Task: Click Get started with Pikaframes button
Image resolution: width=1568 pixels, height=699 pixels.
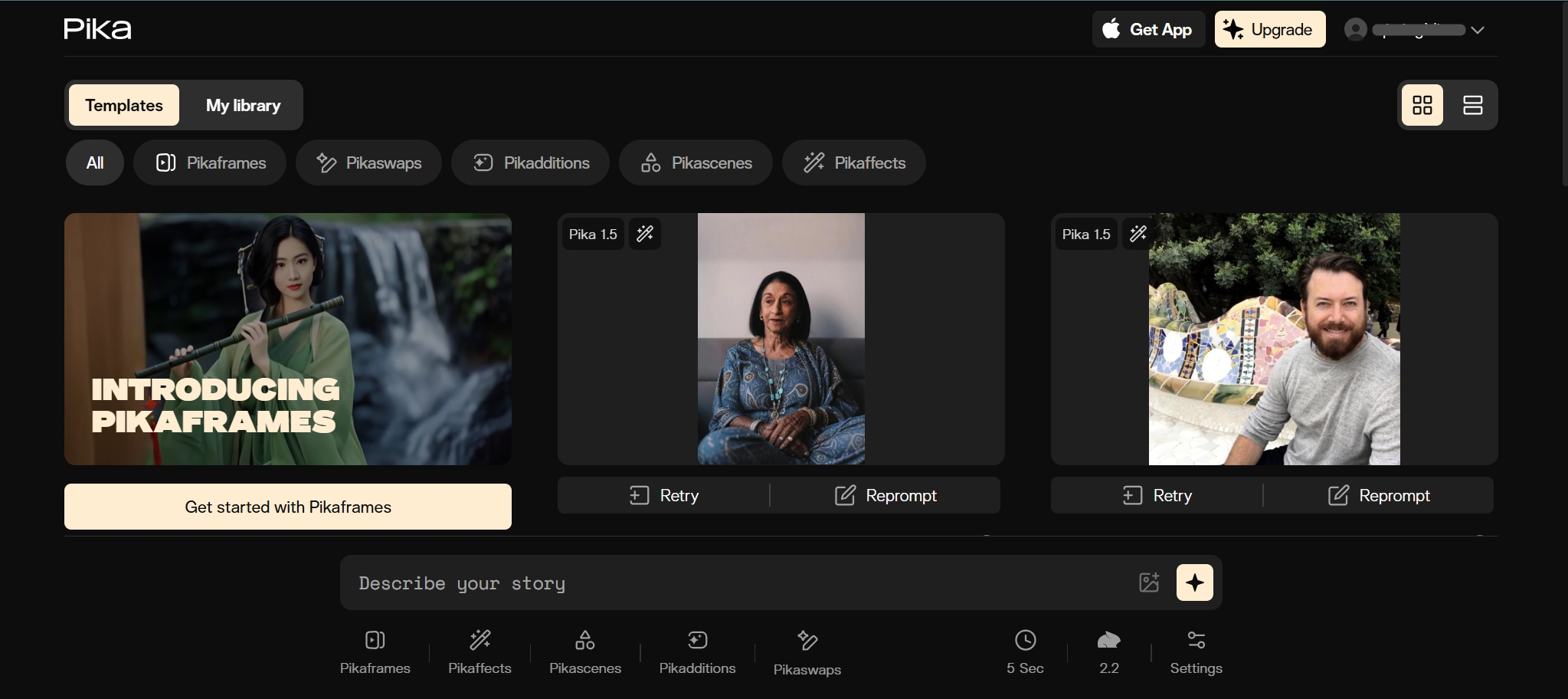Action: pos(288,507)
